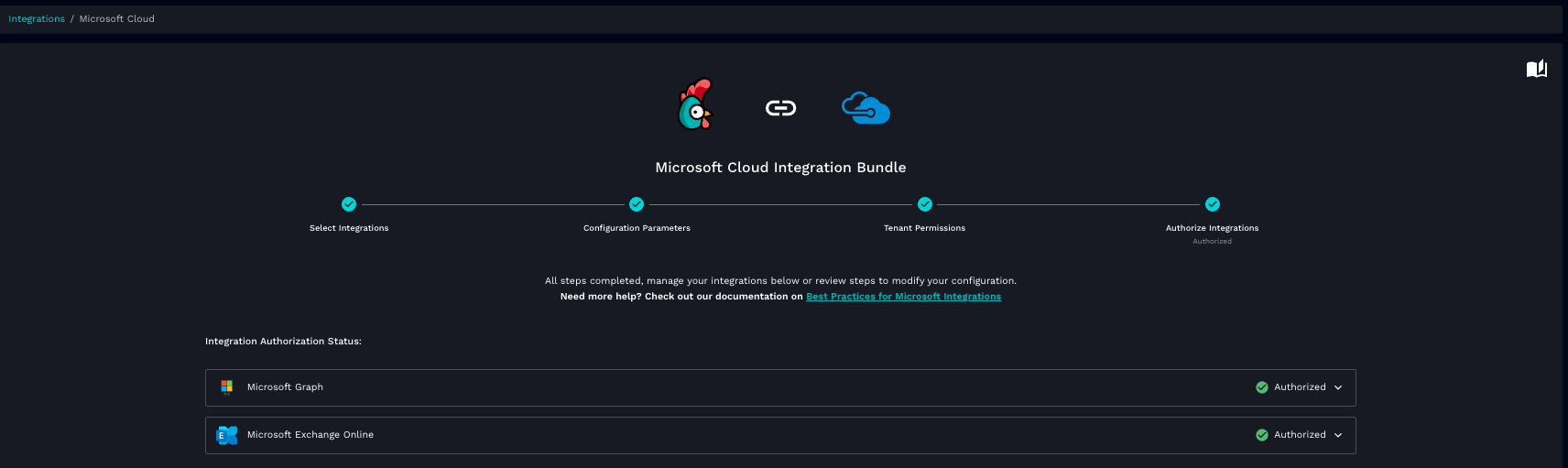Image resolution: width=1568 pixels, height=468 pixels.
Task: Click the Microsoft Exchange Online logo
Action: pyautogui.click(x=226, y=435)
